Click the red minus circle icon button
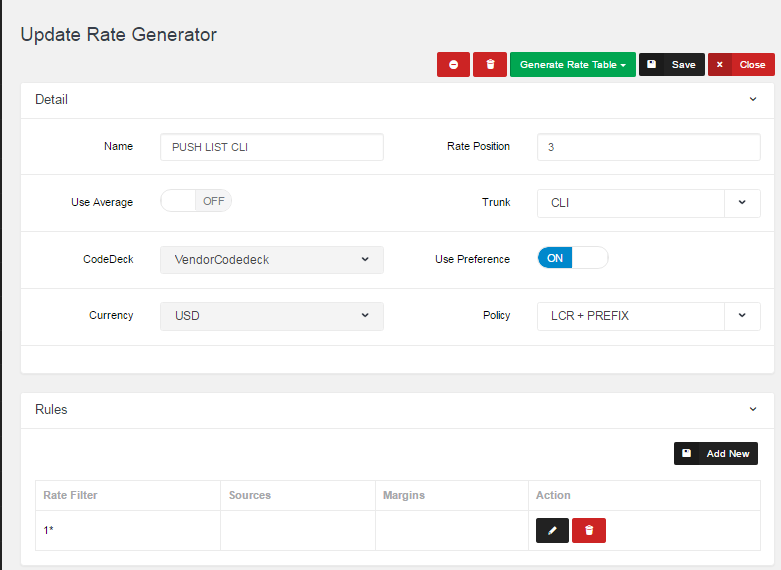 tap(453, 65)
